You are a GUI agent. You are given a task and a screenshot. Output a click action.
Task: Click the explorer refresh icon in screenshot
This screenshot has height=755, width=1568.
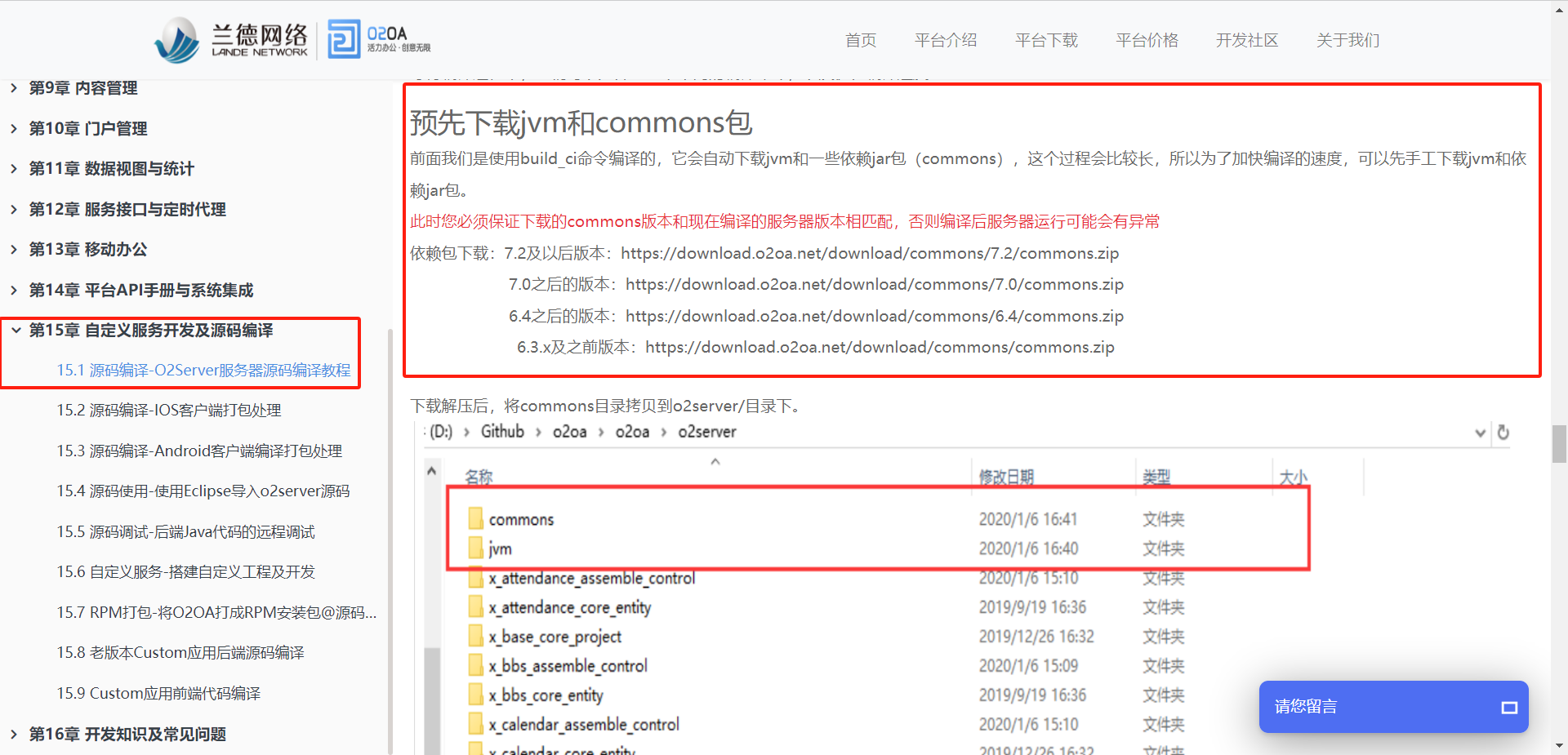(1503, 433)
